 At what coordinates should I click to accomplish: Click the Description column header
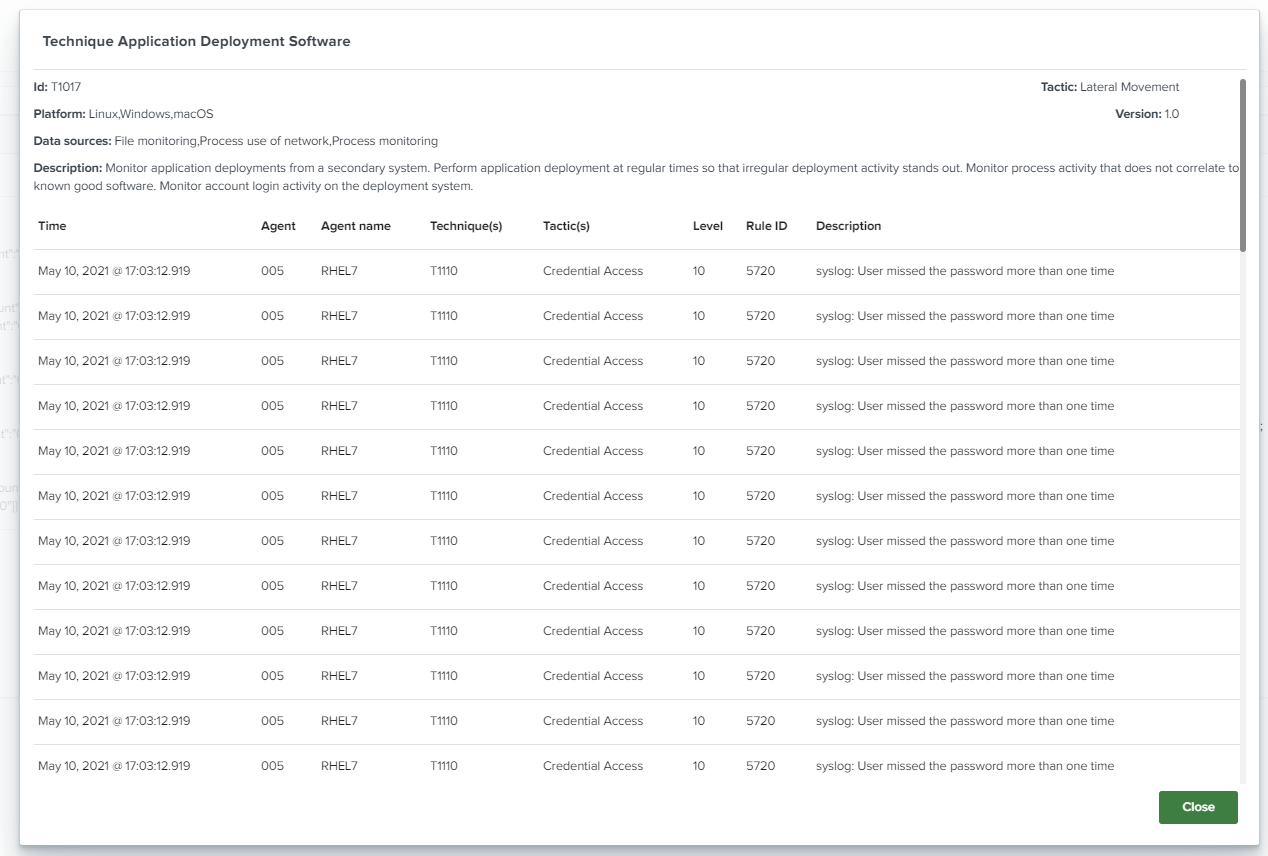[848, 226]
